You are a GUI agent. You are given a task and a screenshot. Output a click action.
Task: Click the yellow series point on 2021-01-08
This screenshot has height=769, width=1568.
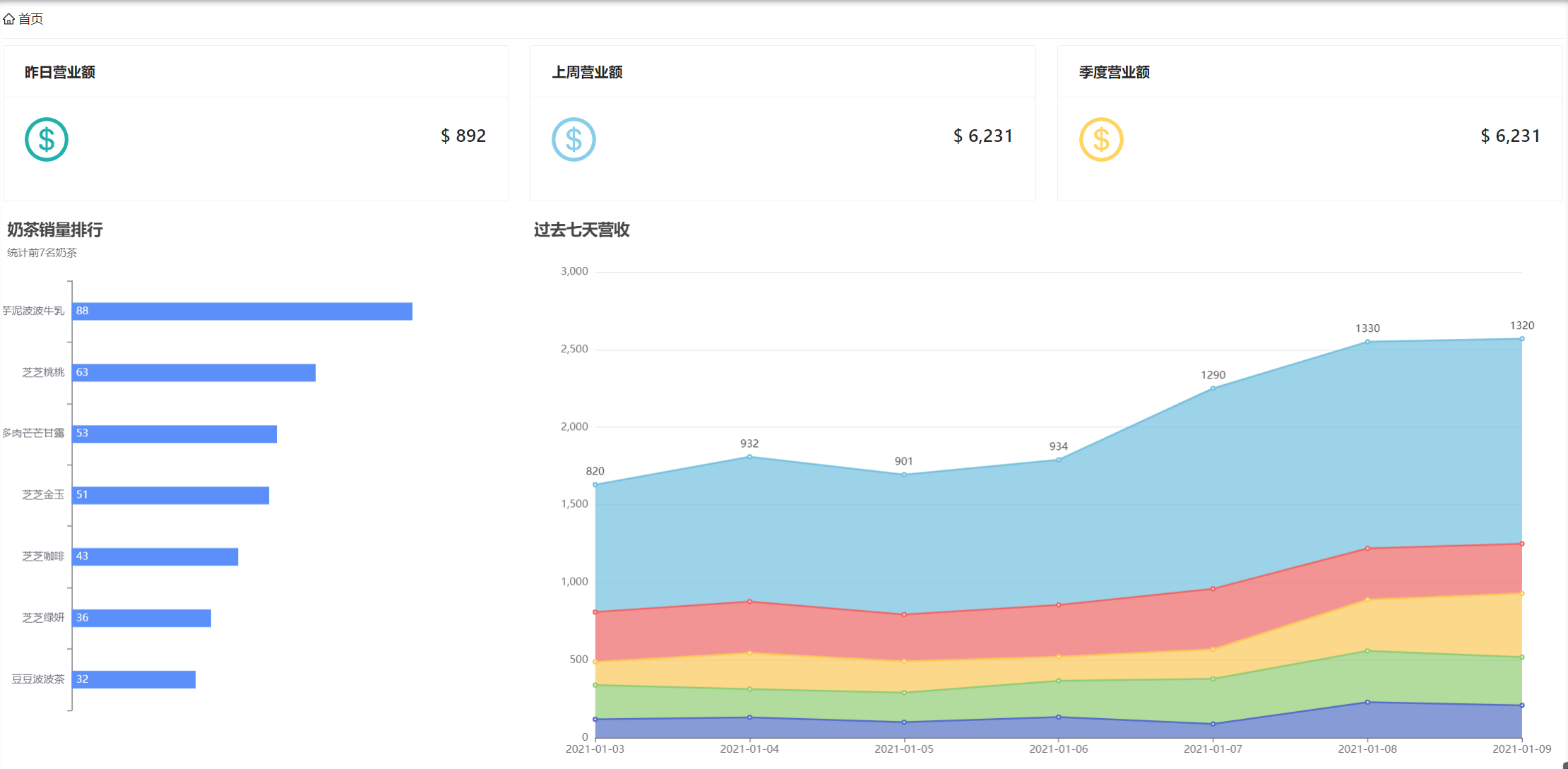coord(1367,600)
